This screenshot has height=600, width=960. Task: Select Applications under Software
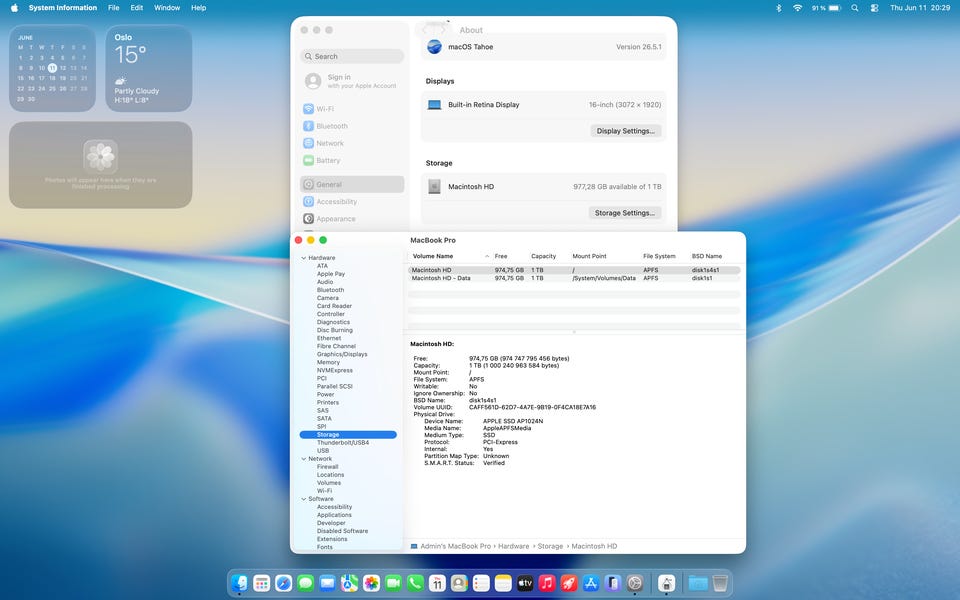click(x=334, y=515)
